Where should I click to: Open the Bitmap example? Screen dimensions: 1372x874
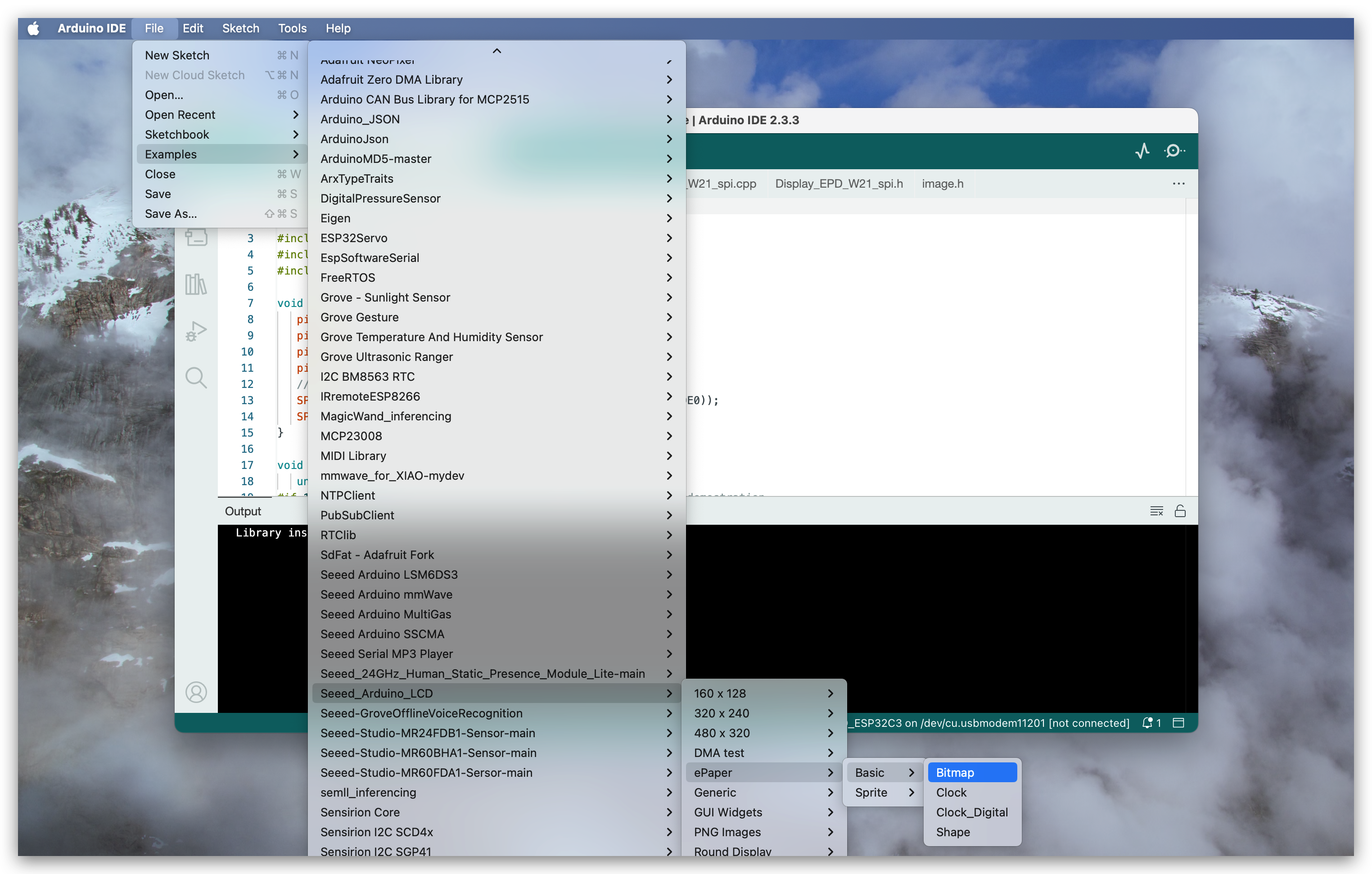(972, 773)
